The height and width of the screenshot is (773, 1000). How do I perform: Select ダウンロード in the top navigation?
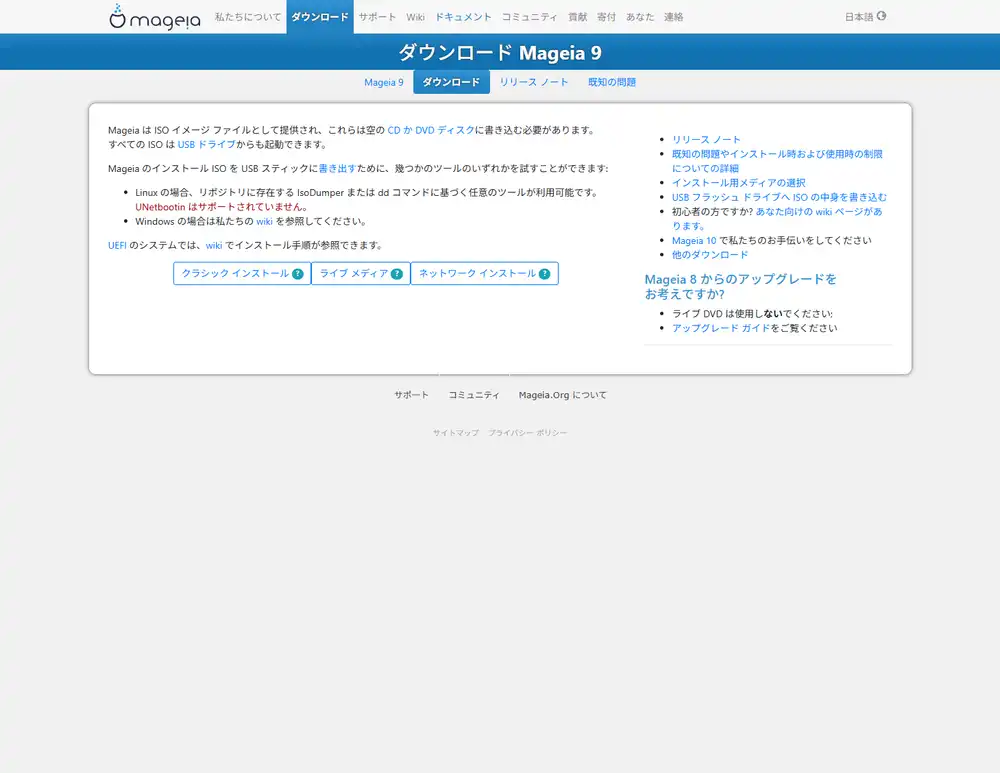click(x=320, y=17)
